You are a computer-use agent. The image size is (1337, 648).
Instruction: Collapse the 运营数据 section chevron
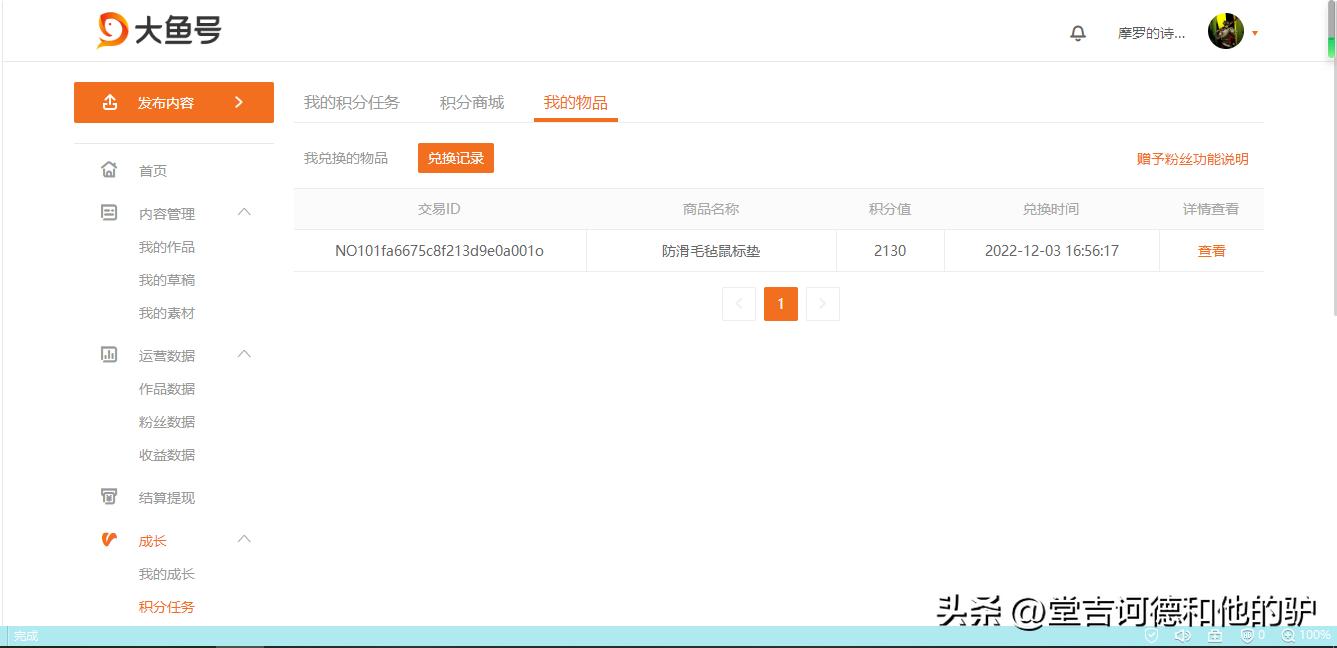(x=244, y=354)
